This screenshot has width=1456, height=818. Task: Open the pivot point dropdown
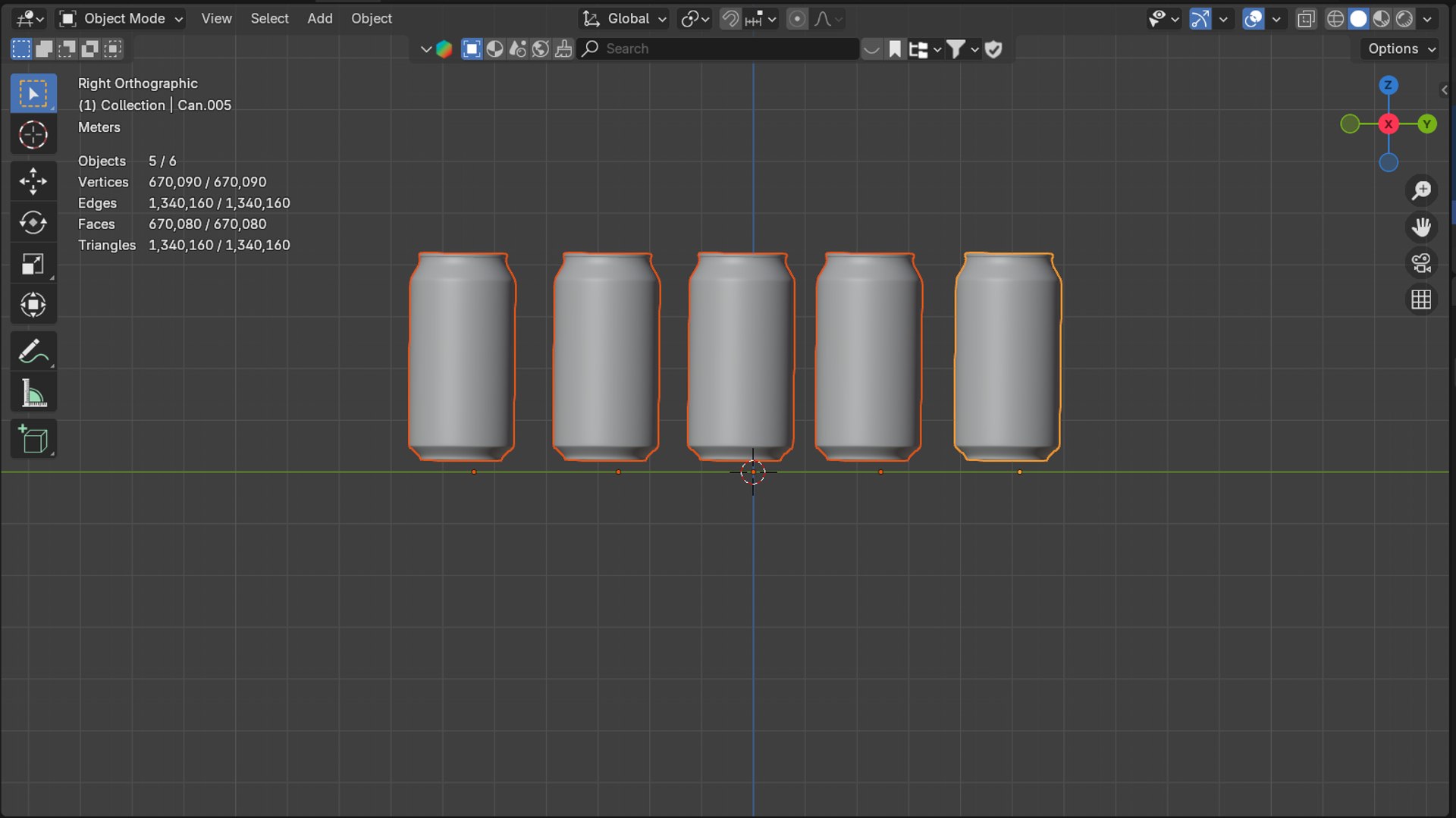click(x=695, y=19)
